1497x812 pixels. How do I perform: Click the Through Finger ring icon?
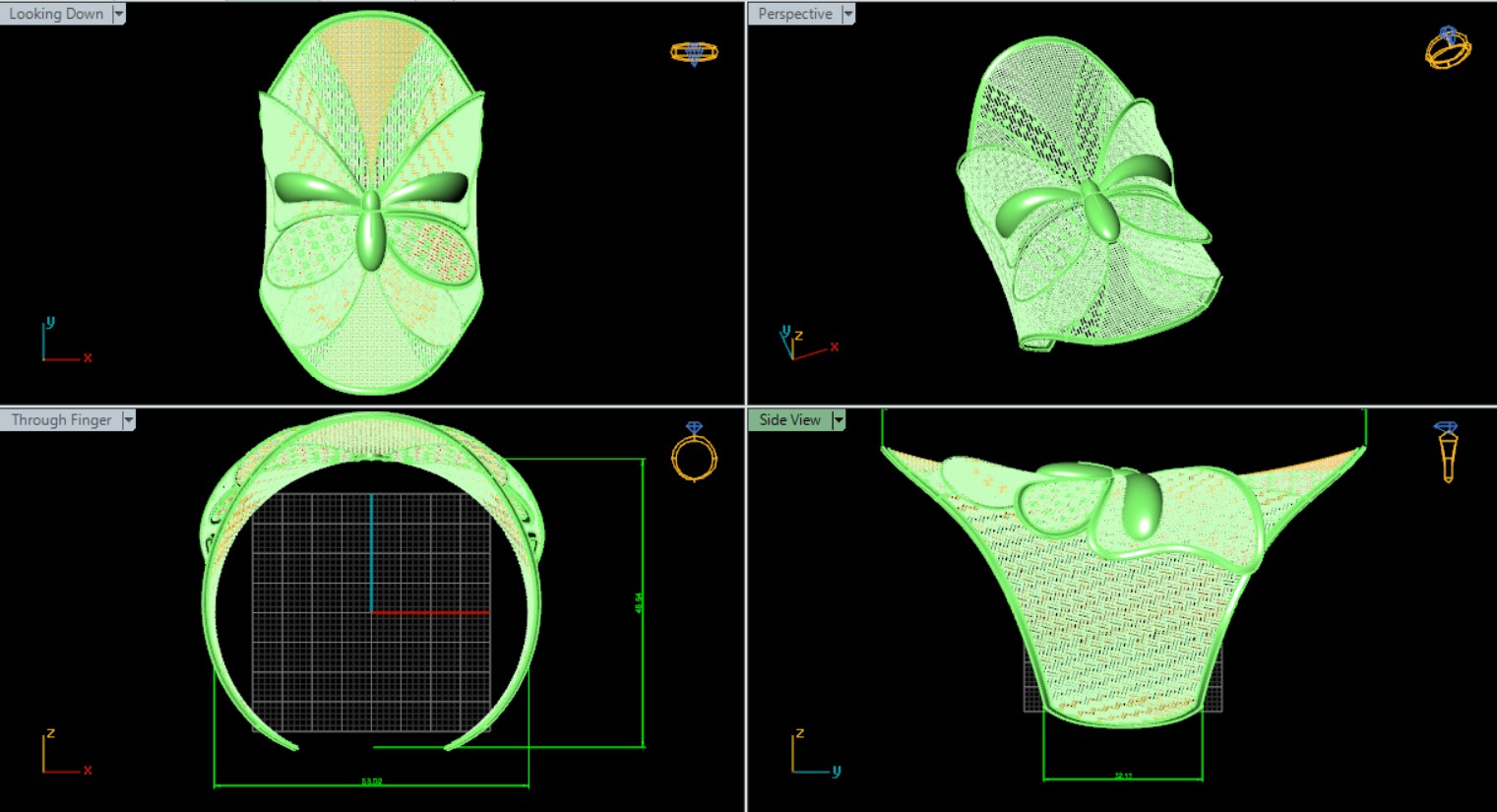coord(694,452)
